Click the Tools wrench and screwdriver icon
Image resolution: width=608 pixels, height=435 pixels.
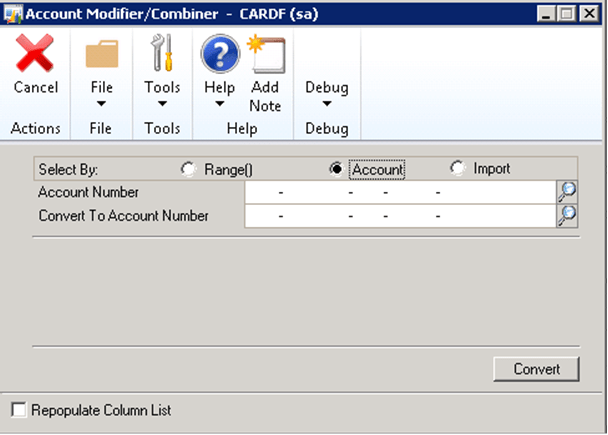pyautogui.click(x=162, y=53)
